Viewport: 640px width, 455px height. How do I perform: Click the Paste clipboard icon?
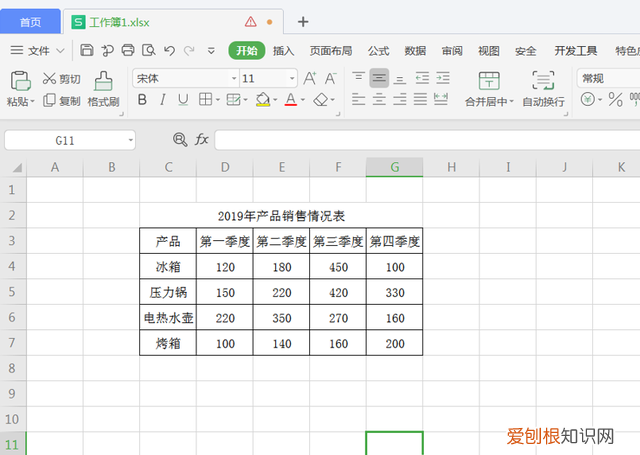coord(20,80)
